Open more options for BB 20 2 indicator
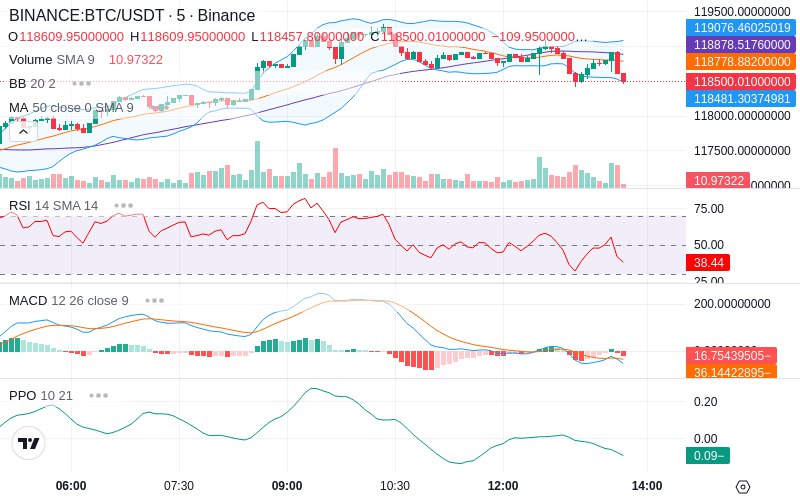 (x=82, y=83)
